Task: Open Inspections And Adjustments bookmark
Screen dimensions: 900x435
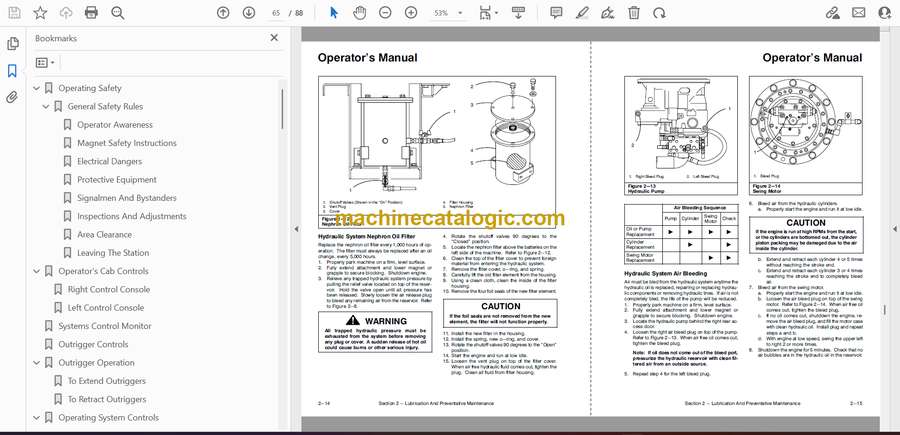Action: pyautogui.click(x=131, y=216)
